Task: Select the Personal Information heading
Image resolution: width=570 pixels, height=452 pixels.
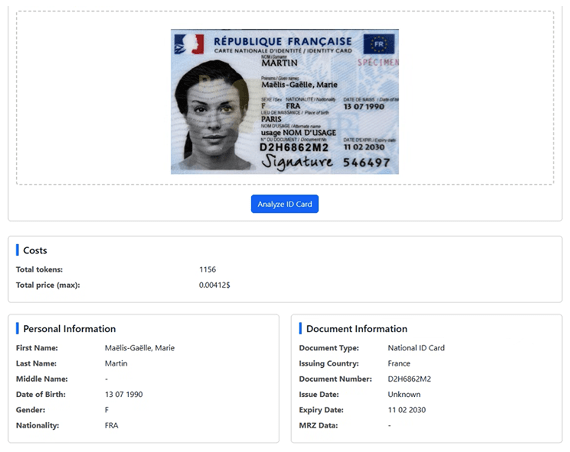Action: (69, 329)
